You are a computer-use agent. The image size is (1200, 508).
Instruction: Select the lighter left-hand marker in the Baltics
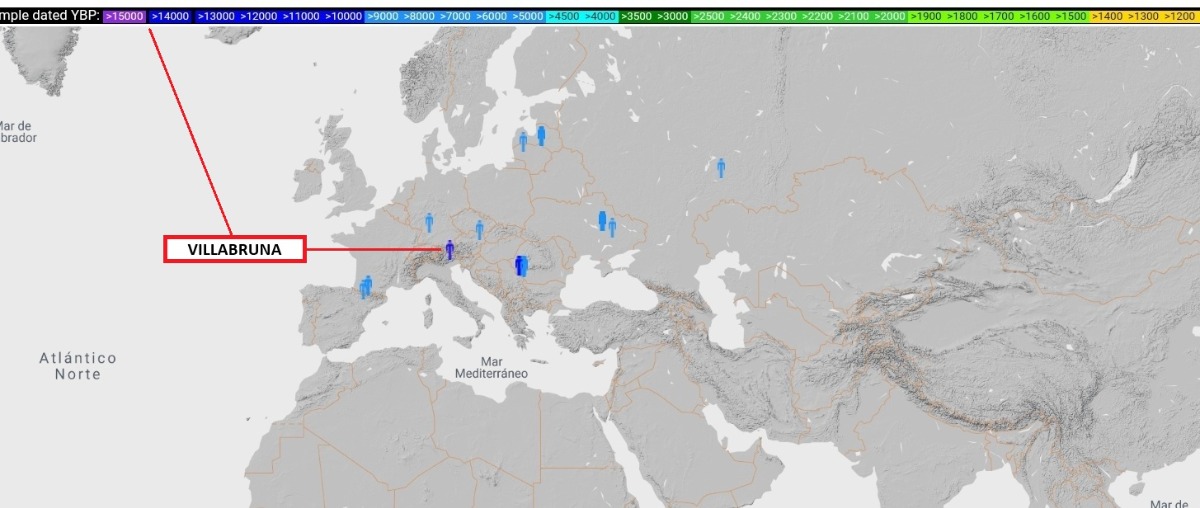[x=523, y=141]
